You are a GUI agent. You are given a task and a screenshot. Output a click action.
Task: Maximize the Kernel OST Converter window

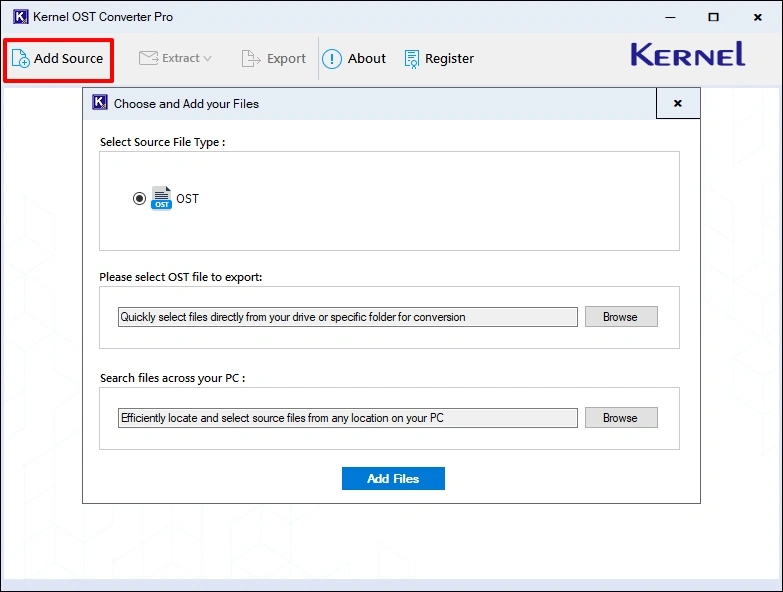point(713,17)
